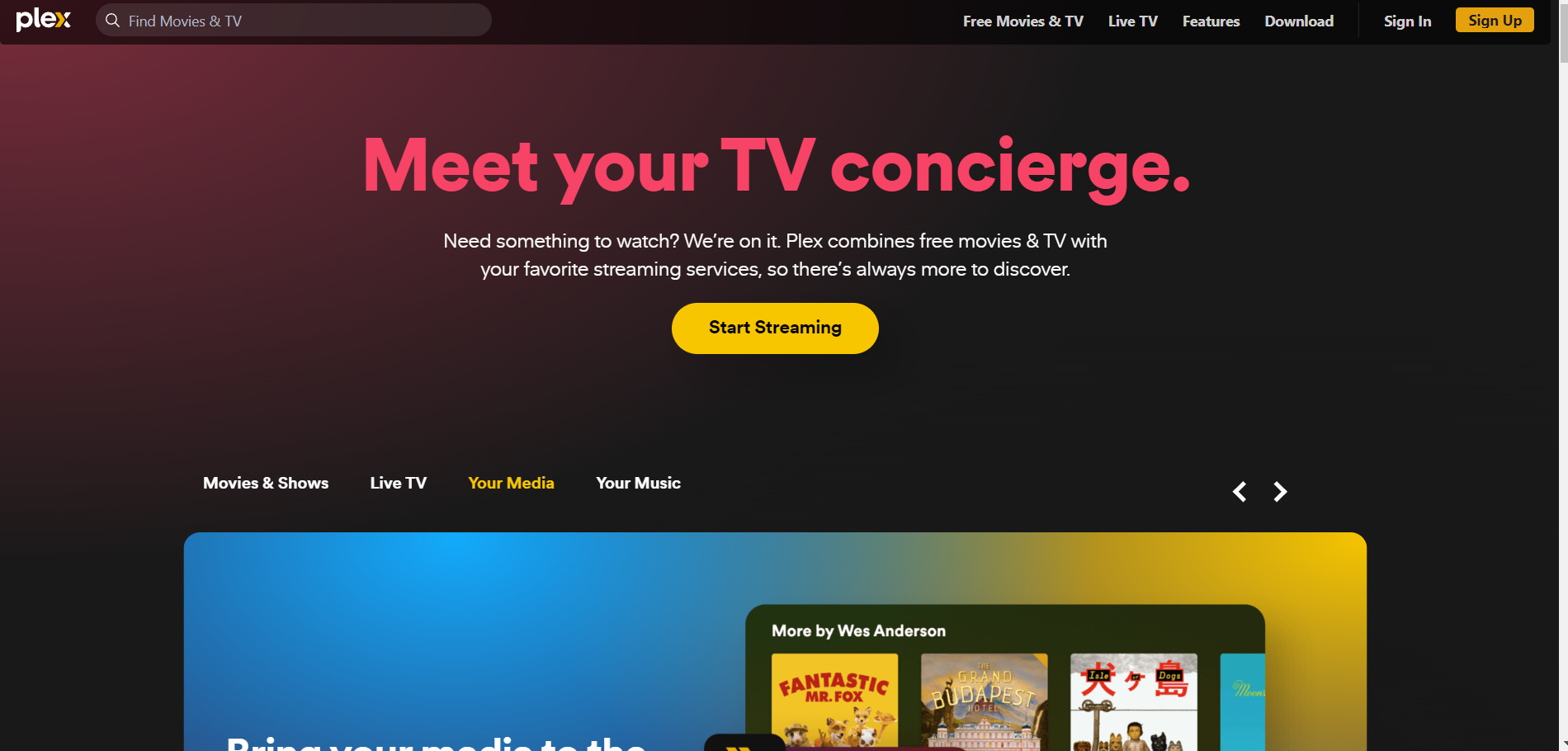Click the yellow Sign Up button

click(1495, 21)
